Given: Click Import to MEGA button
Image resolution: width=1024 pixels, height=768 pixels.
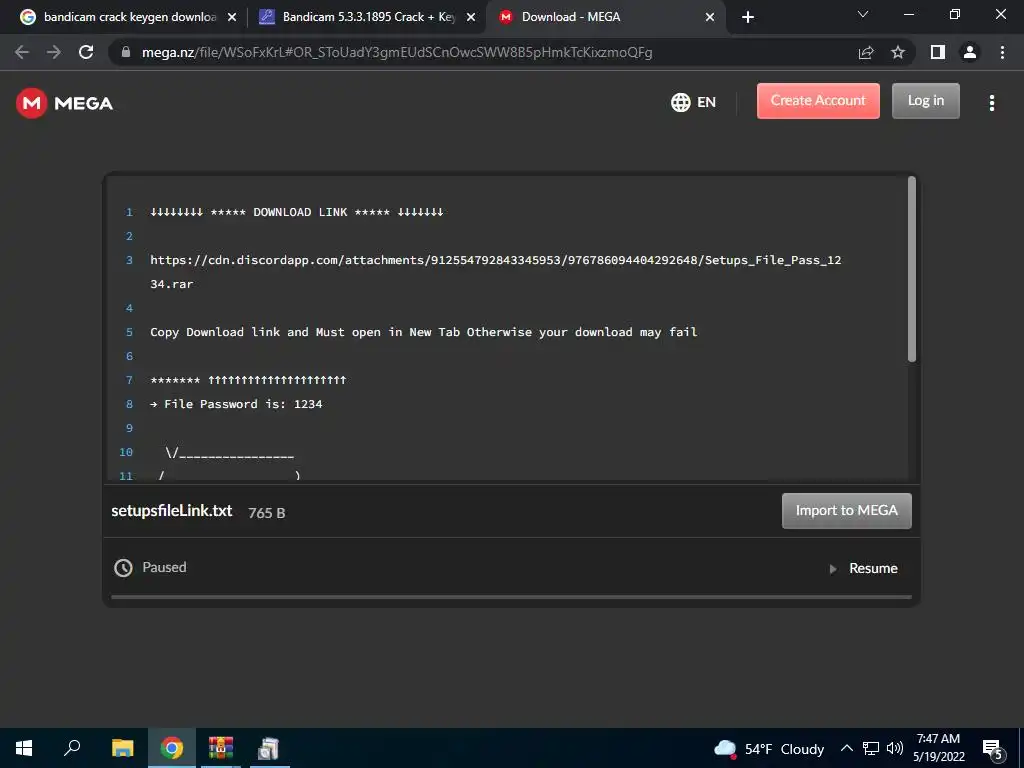Looking at the screenshot, I should [846, 511].
